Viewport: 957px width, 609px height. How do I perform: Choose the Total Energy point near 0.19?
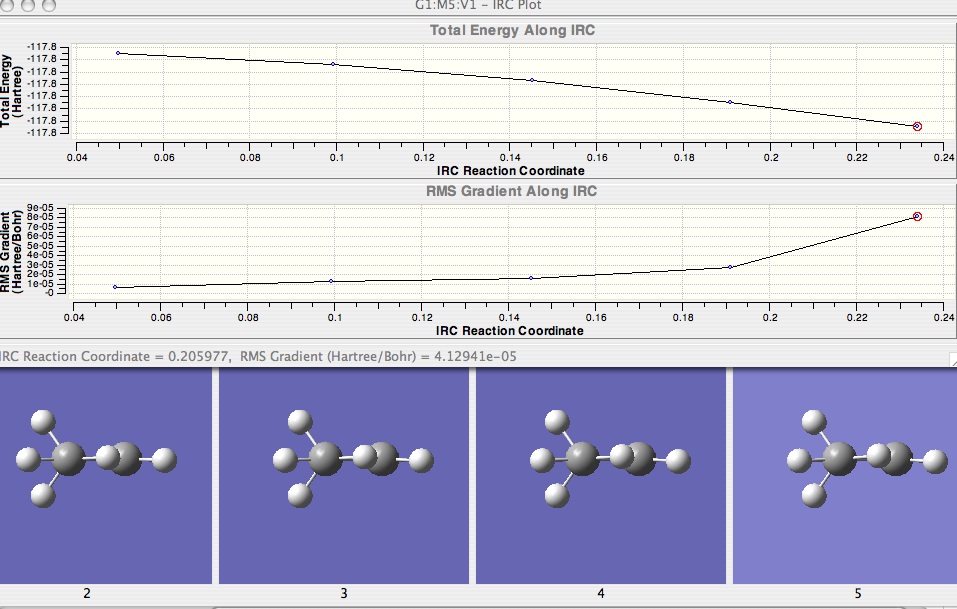pos(730,102)
